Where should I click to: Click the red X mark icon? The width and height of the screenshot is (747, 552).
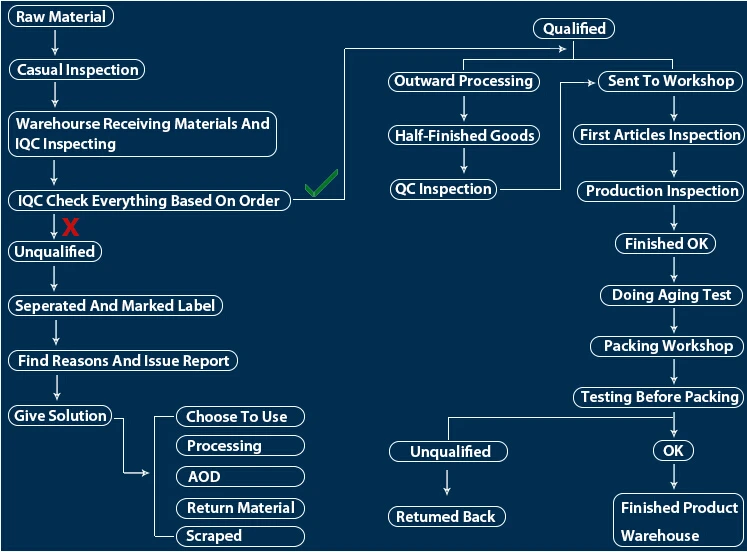click(71, 227)
